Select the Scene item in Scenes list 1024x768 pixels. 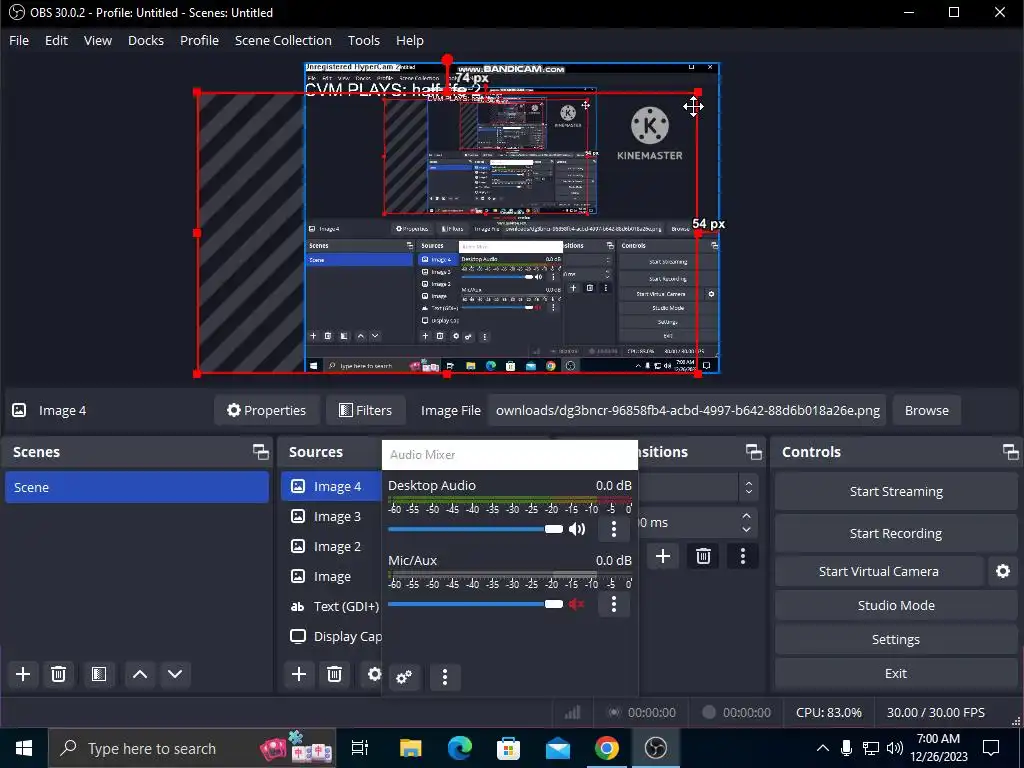pos(136,487)
